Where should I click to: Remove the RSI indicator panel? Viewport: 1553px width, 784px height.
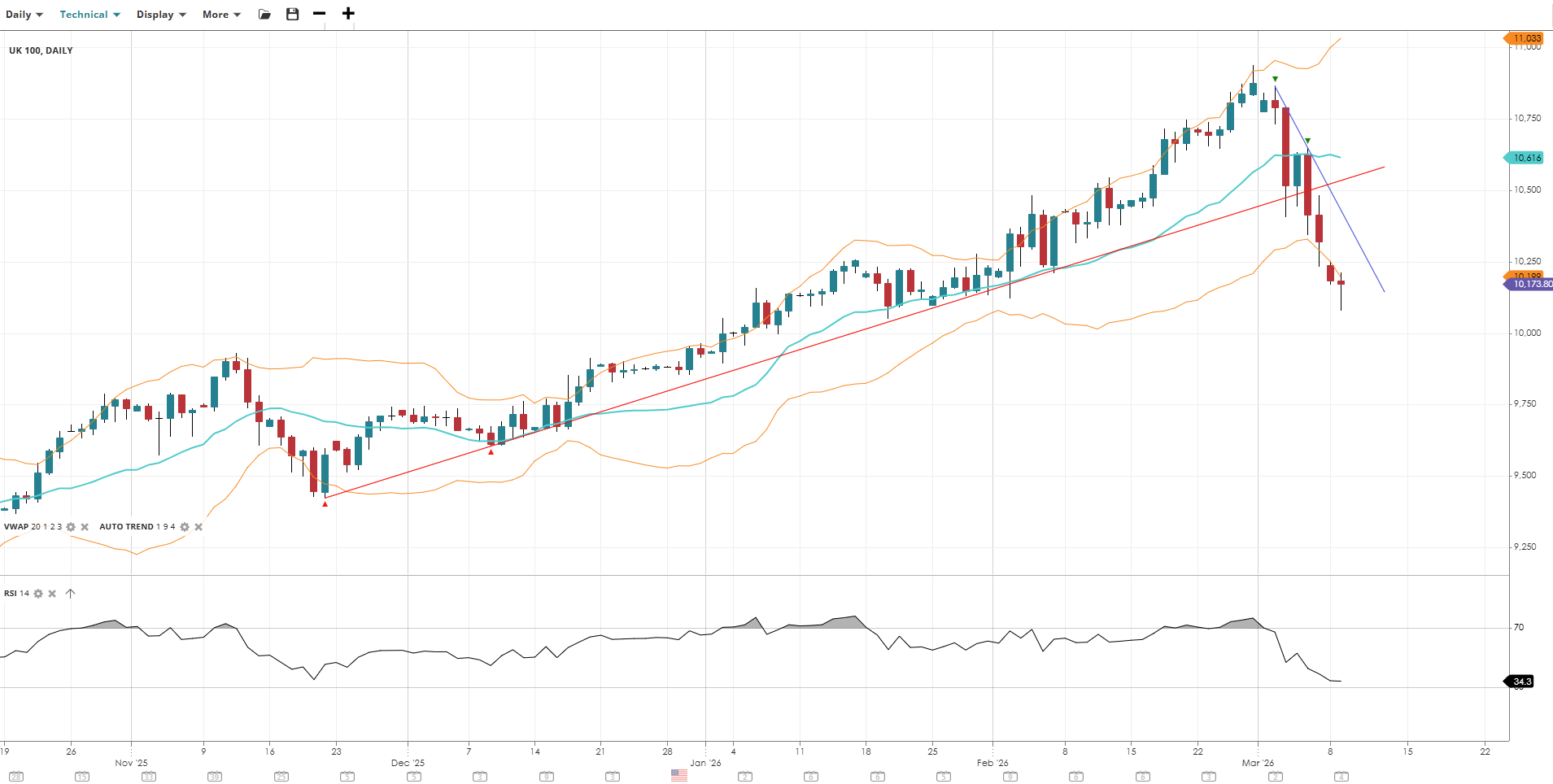[52, 594]
